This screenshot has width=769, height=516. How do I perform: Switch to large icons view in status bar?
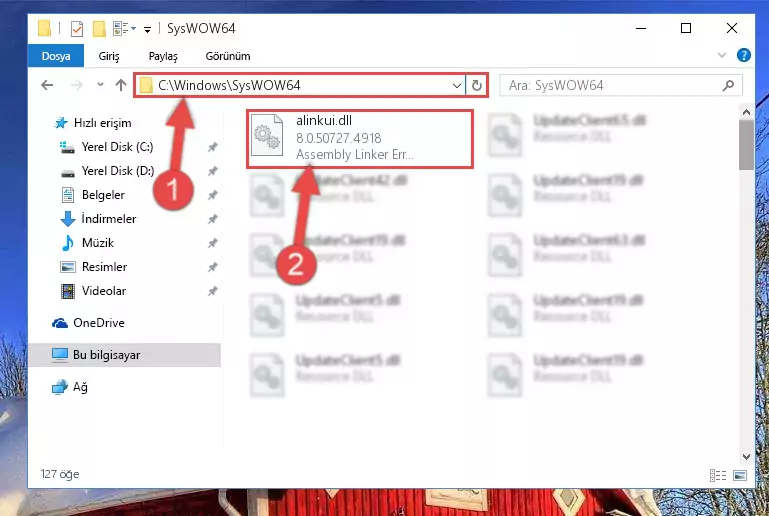point(740,475)
